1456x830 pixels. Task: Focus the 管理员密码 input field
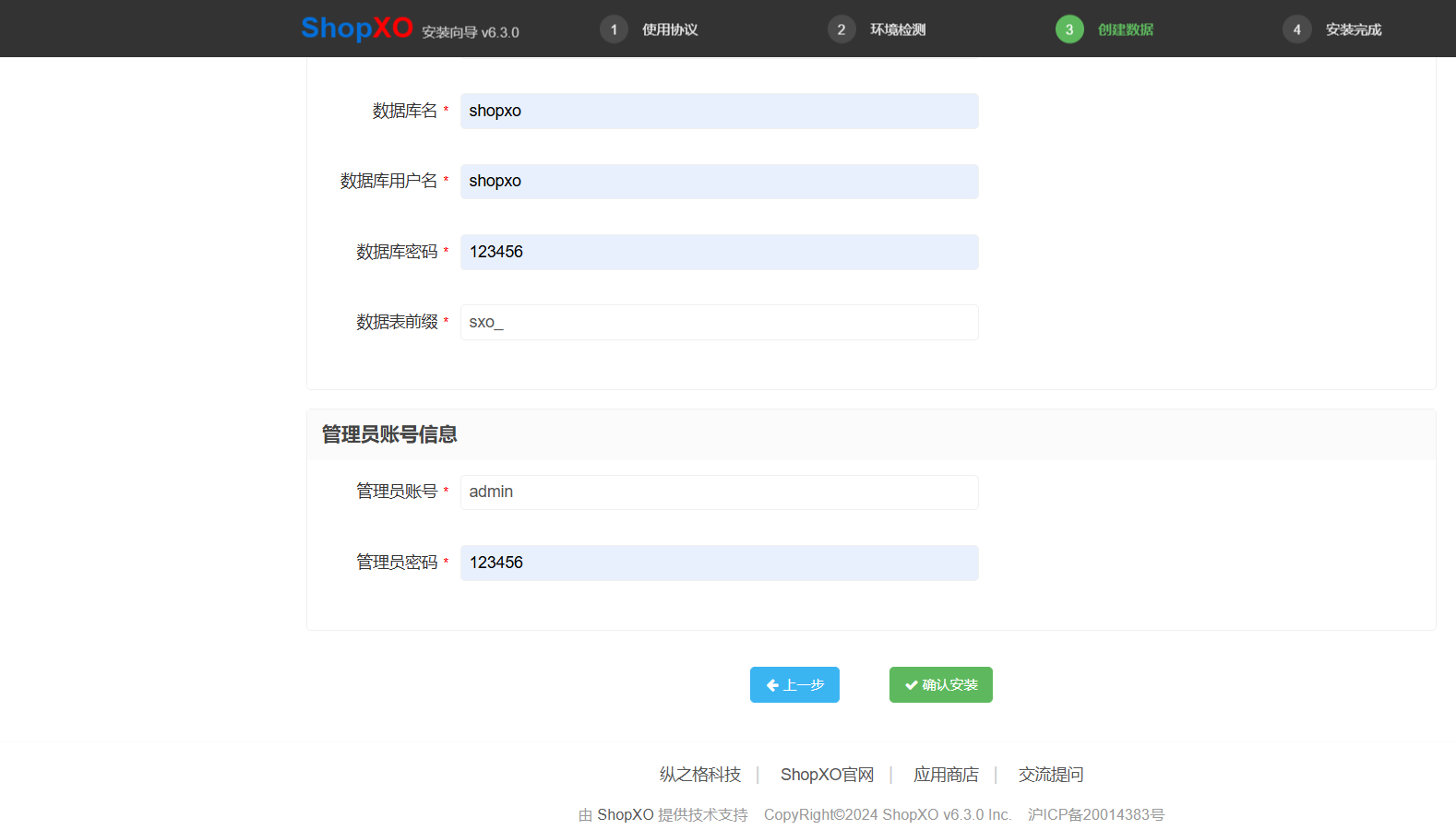pyautogui.click(x=720, y=563)
